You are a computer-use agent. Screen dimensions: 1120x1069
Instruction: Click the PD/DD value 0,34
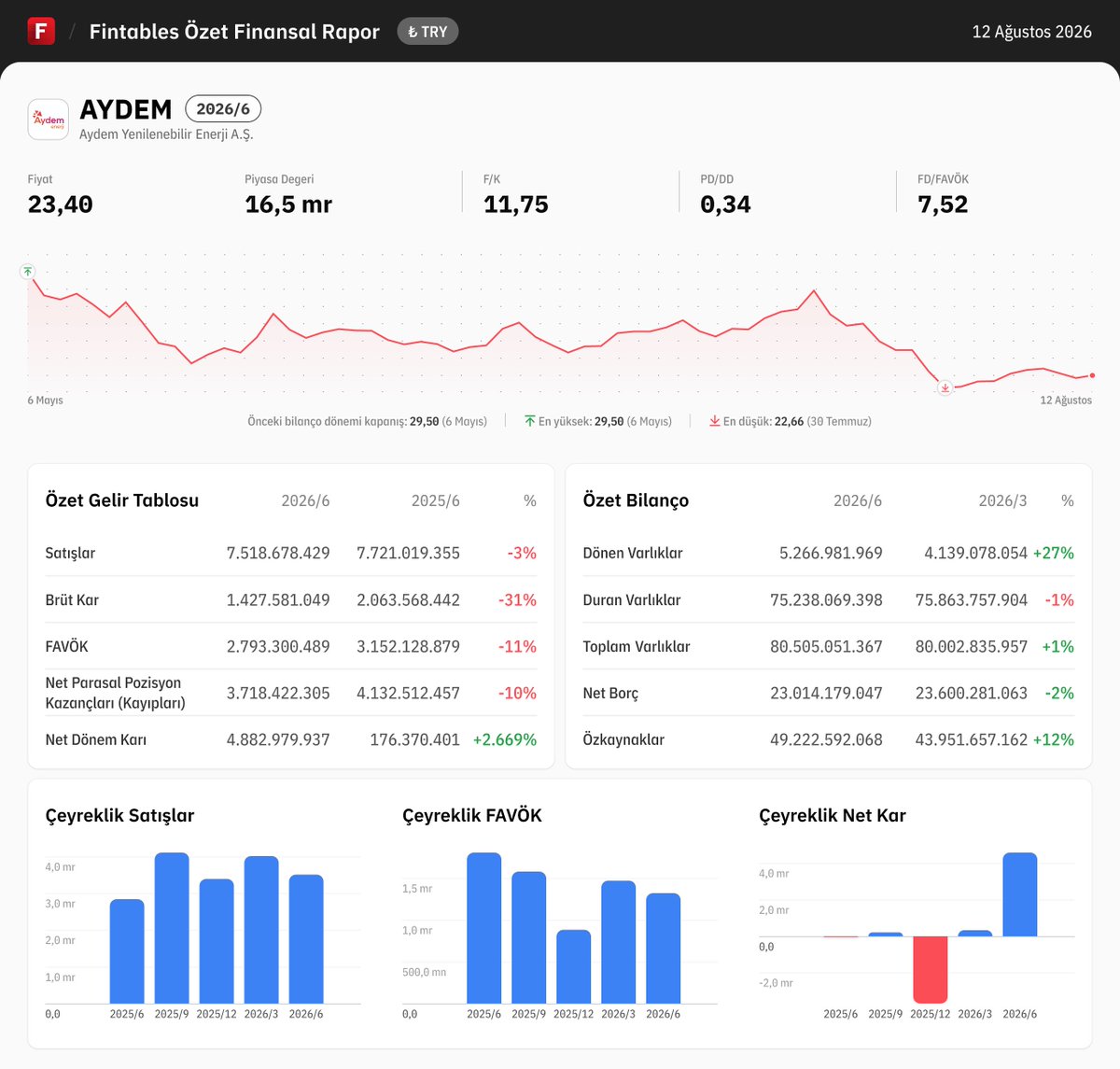(x=725, y=204)
